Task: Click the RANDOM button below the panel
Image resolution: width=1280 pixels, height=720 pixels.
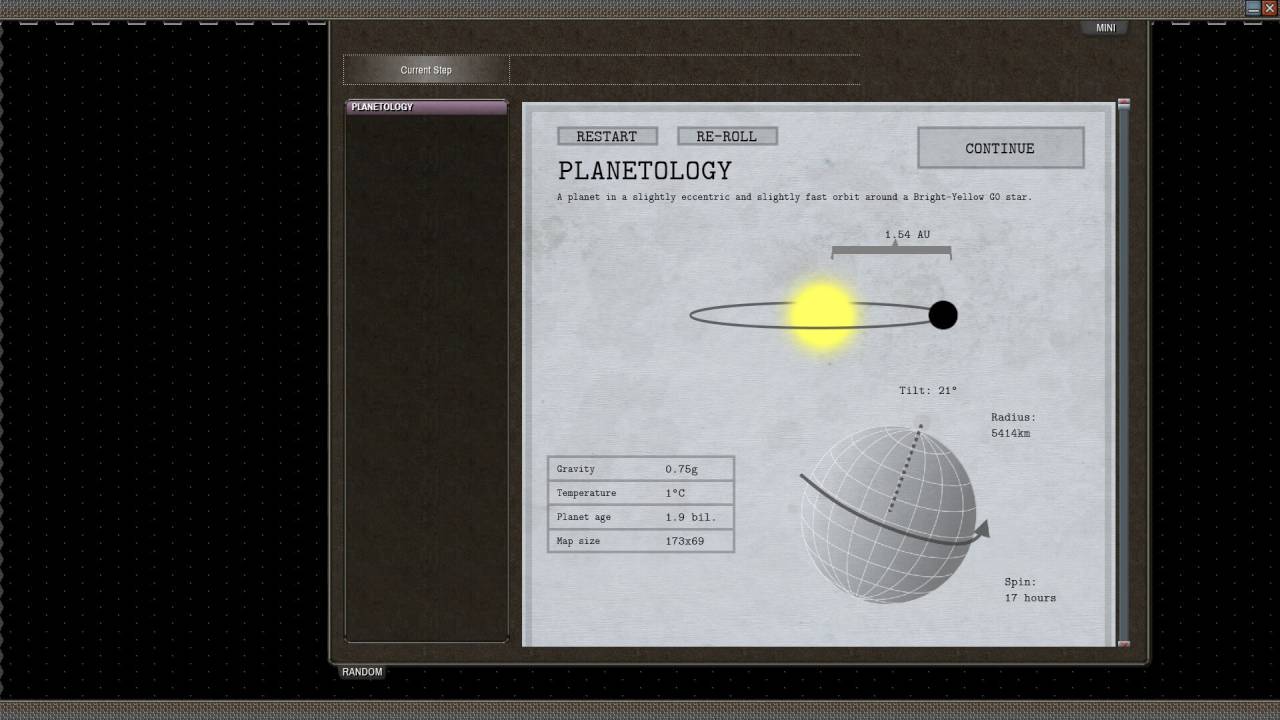Action: point(362,672)
